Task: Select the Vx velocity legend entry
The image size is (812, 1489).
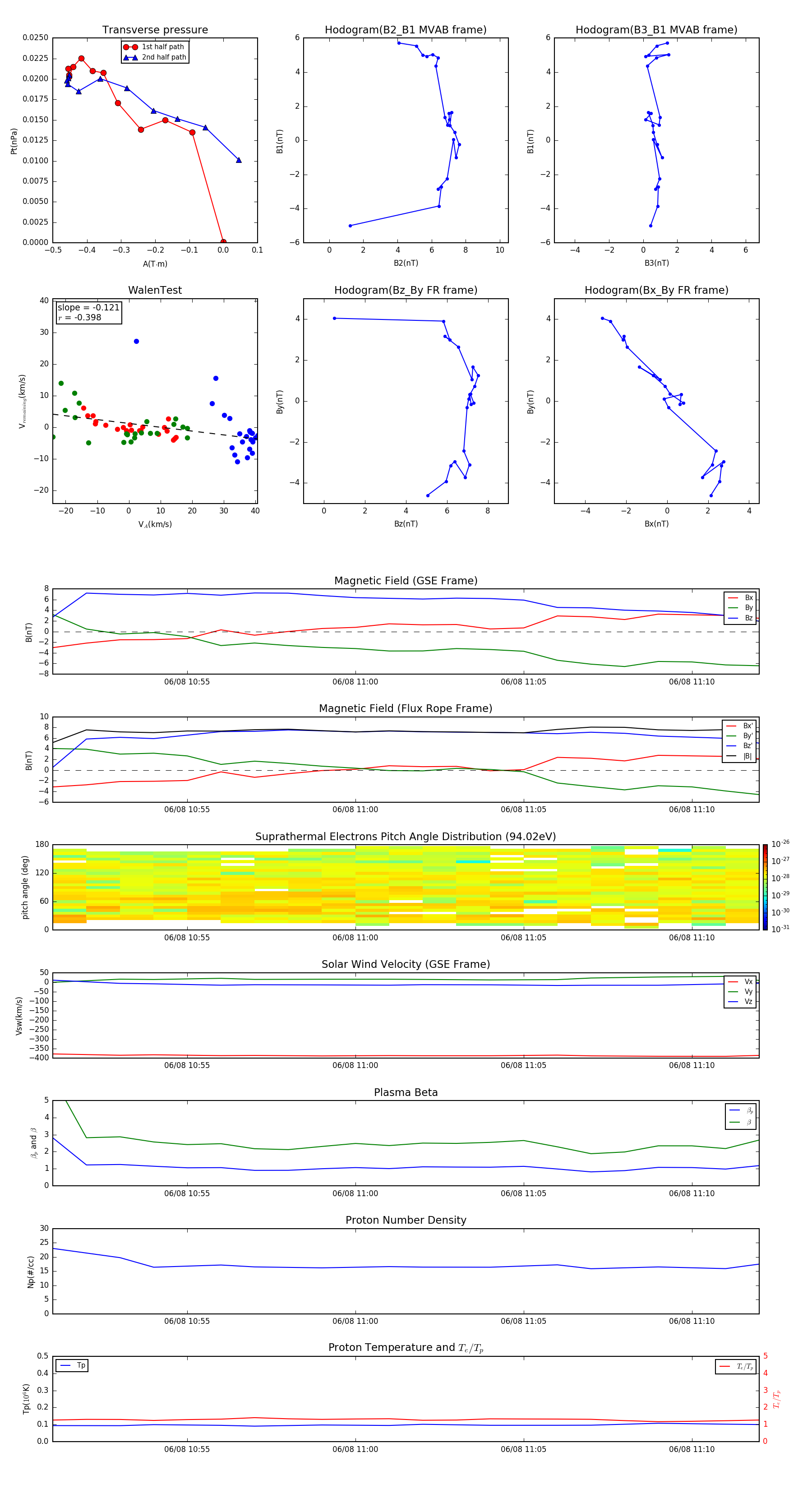Action: pyautogui.click(x=740, y=981)
